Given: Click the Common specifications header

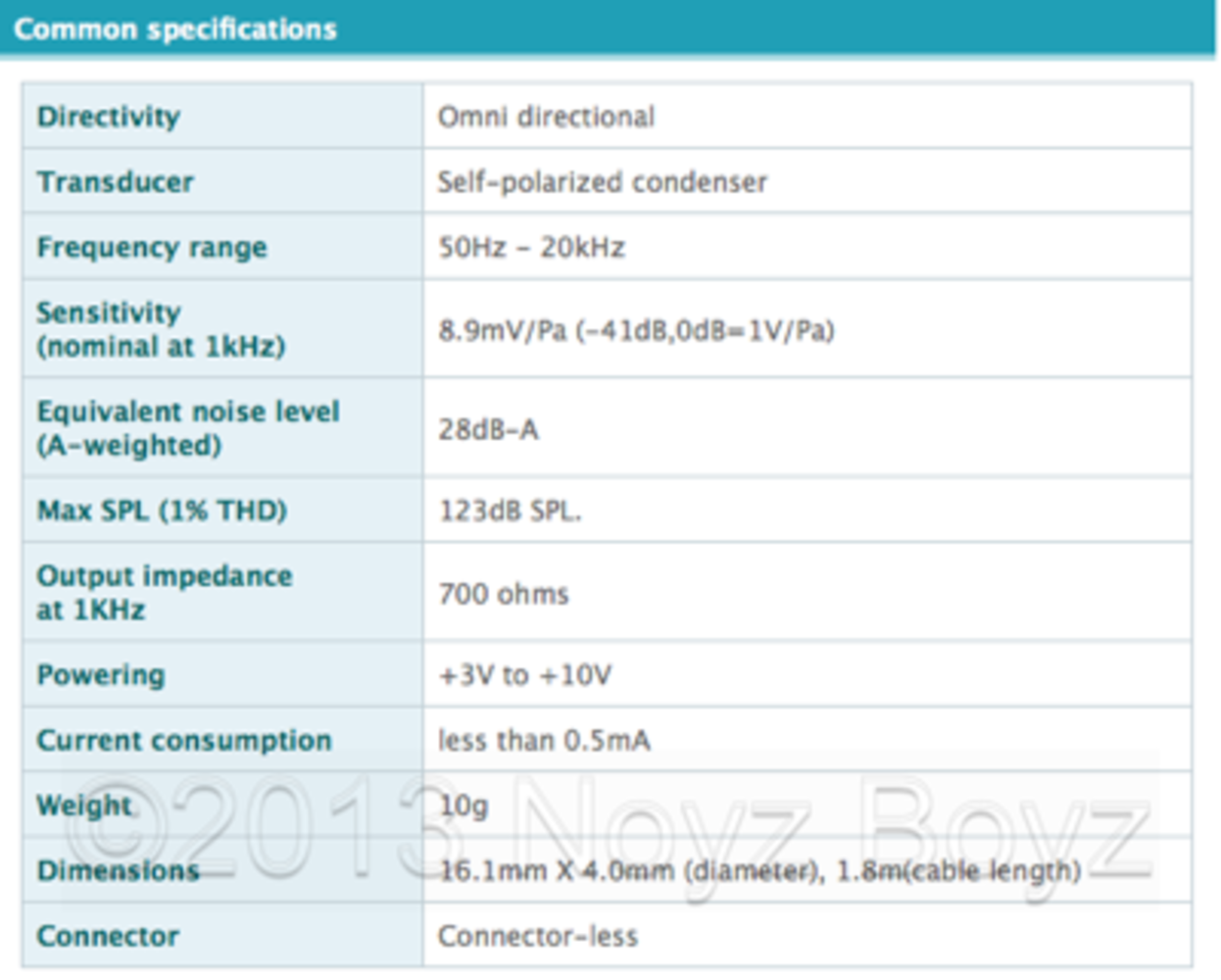Looking at the screenshot, I should coord(175,29).
